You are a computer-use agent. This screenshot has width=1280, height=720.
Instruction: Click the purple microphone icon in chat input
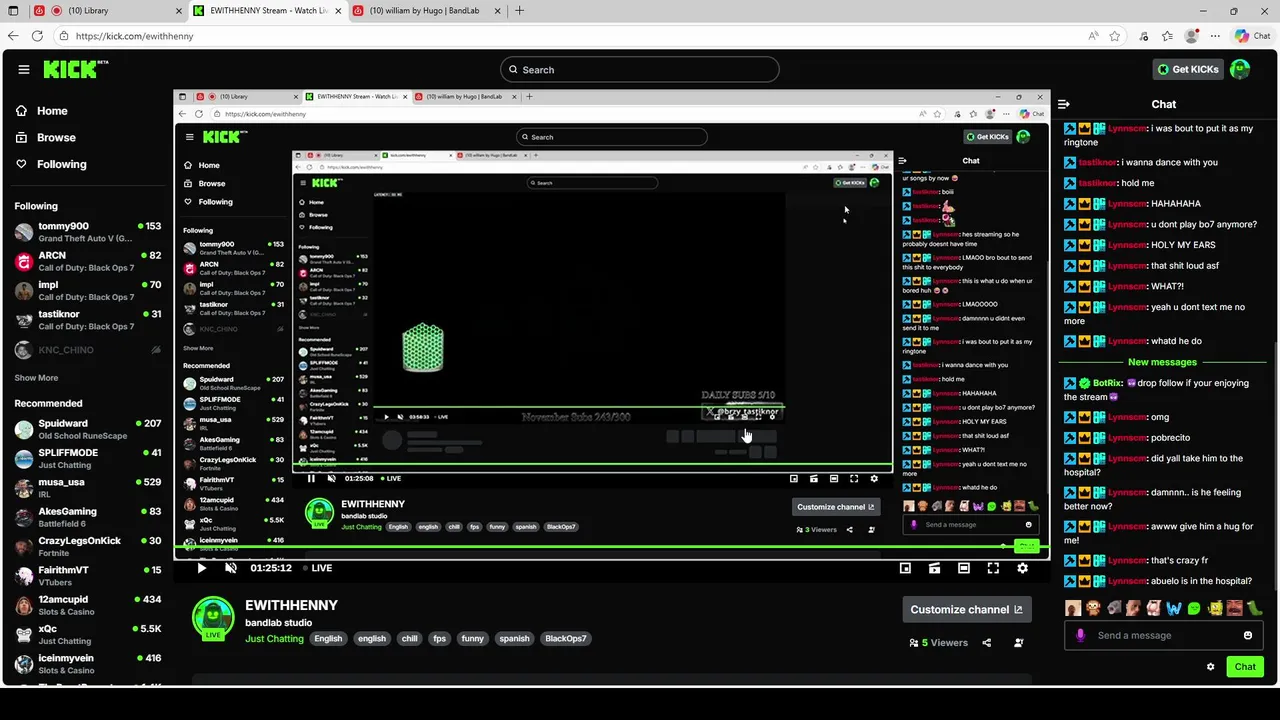1080,635
